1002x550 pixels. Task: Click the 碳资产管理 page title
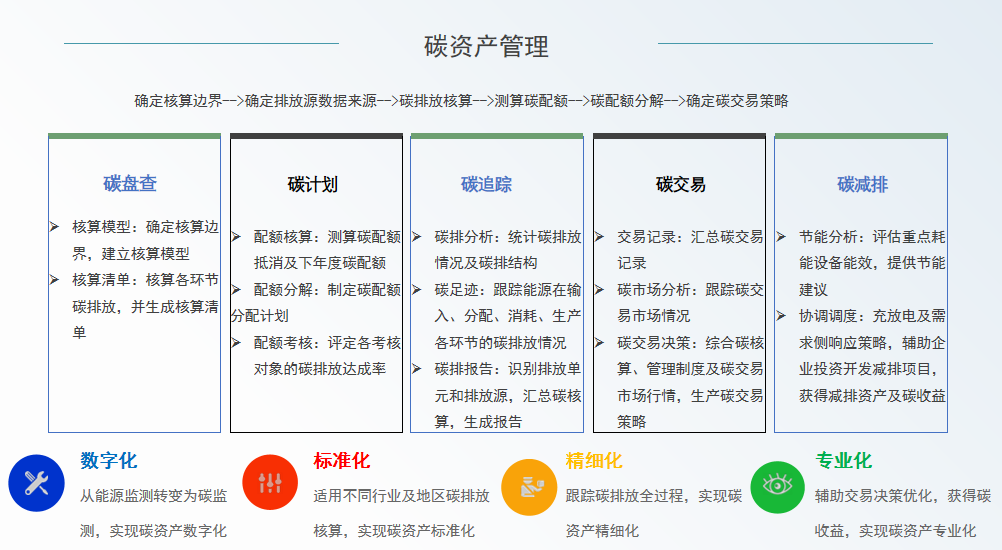tap(486, 46)
